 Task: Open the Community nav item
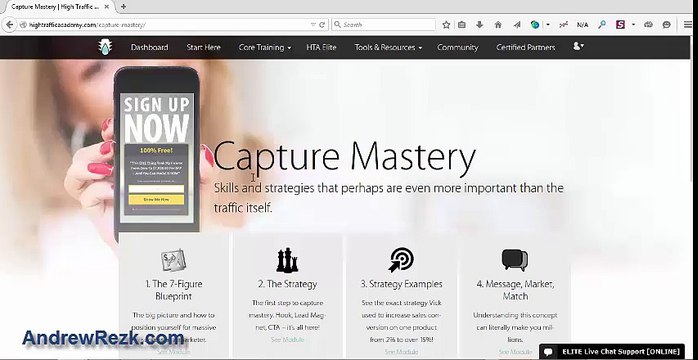point(458,47)
